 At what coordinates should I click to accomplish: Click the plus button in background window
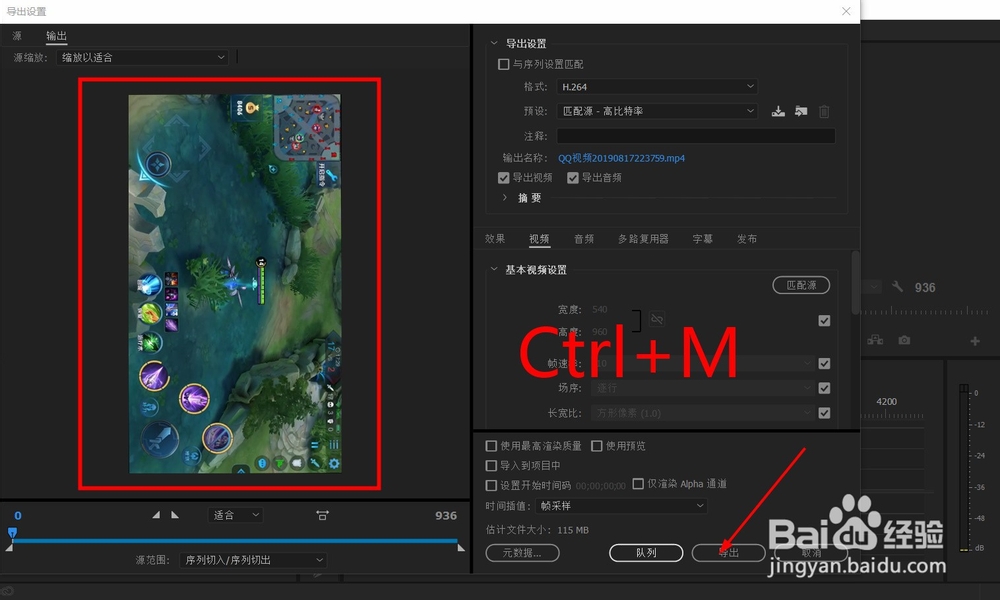point(975,341)
